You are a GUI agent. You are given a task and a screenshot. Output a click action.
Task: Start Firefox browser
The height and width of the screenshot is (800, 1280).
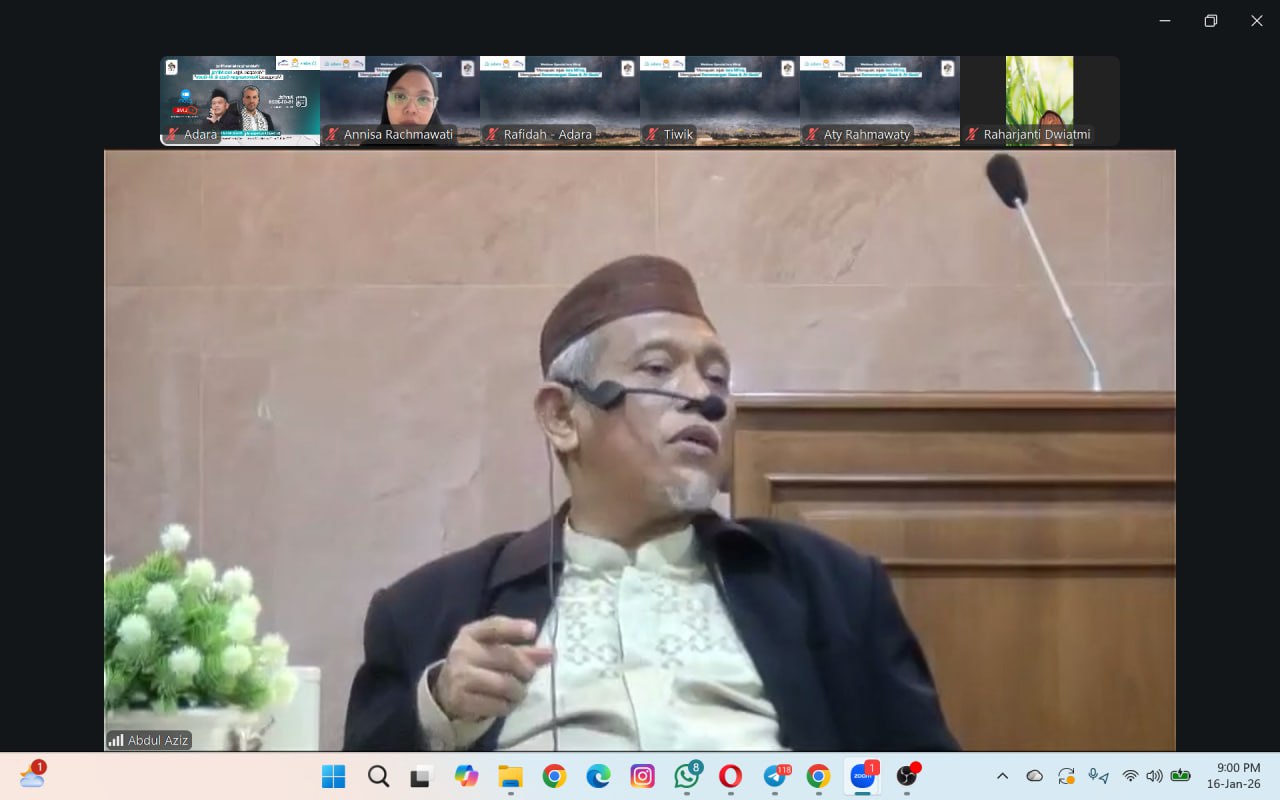pos(730,776)
